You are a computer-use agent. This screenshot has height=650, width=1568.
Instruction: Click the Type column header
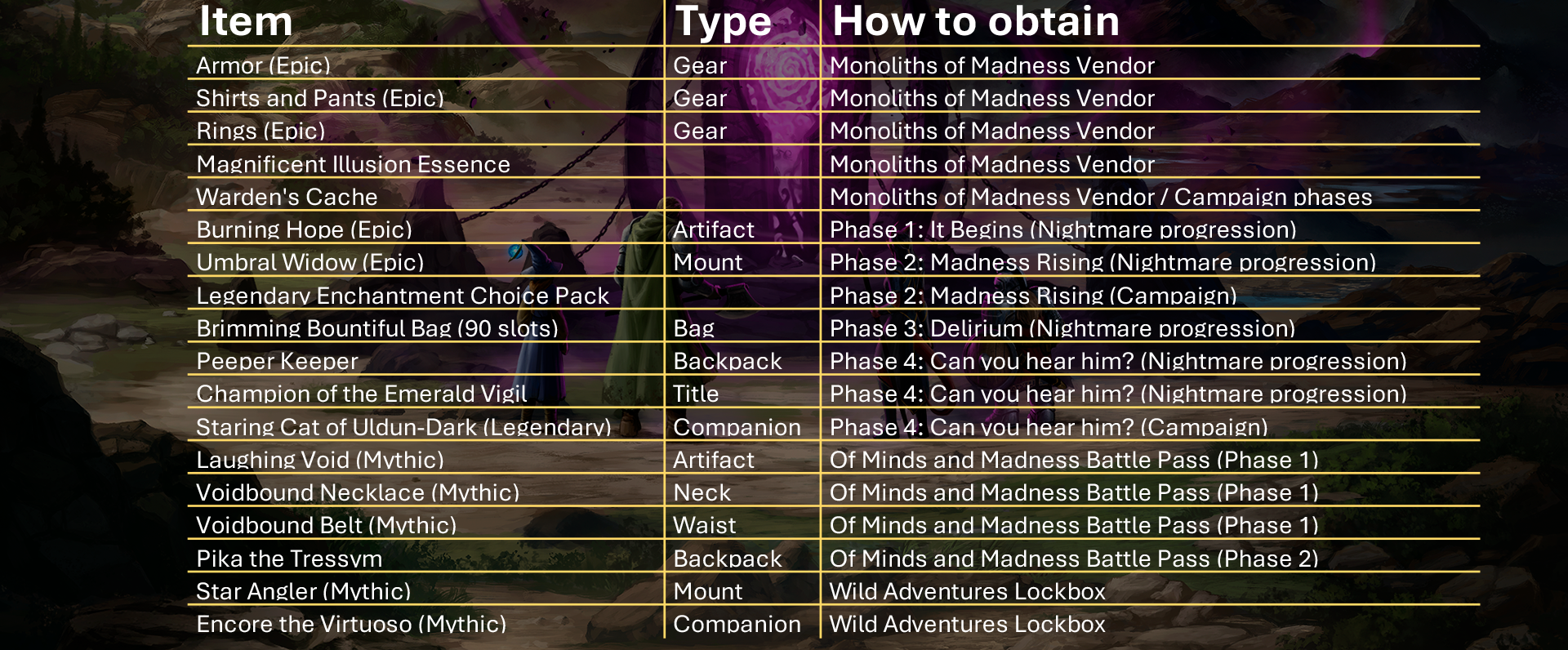[x=723, y=22]
